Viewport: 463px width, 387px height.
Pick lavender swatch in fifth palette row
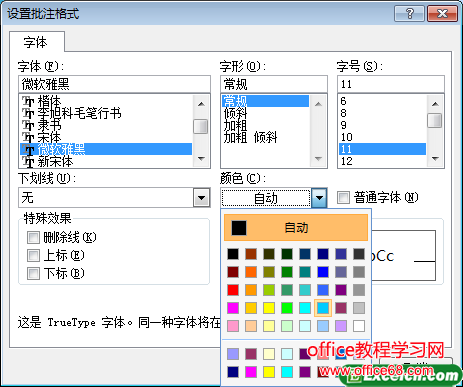pyautogui.click(x=341, y=326)
